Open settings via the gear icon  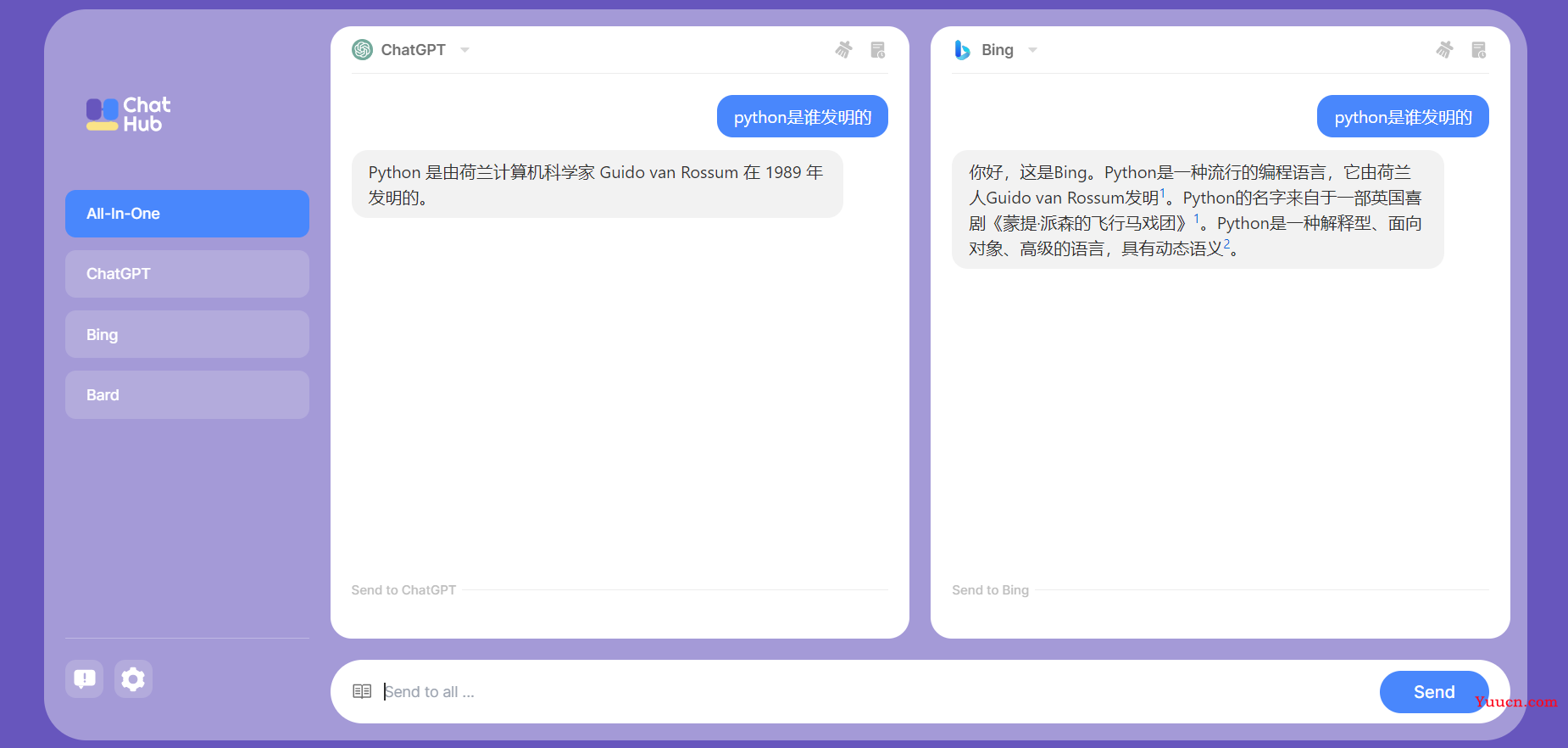tap(133, 678)
